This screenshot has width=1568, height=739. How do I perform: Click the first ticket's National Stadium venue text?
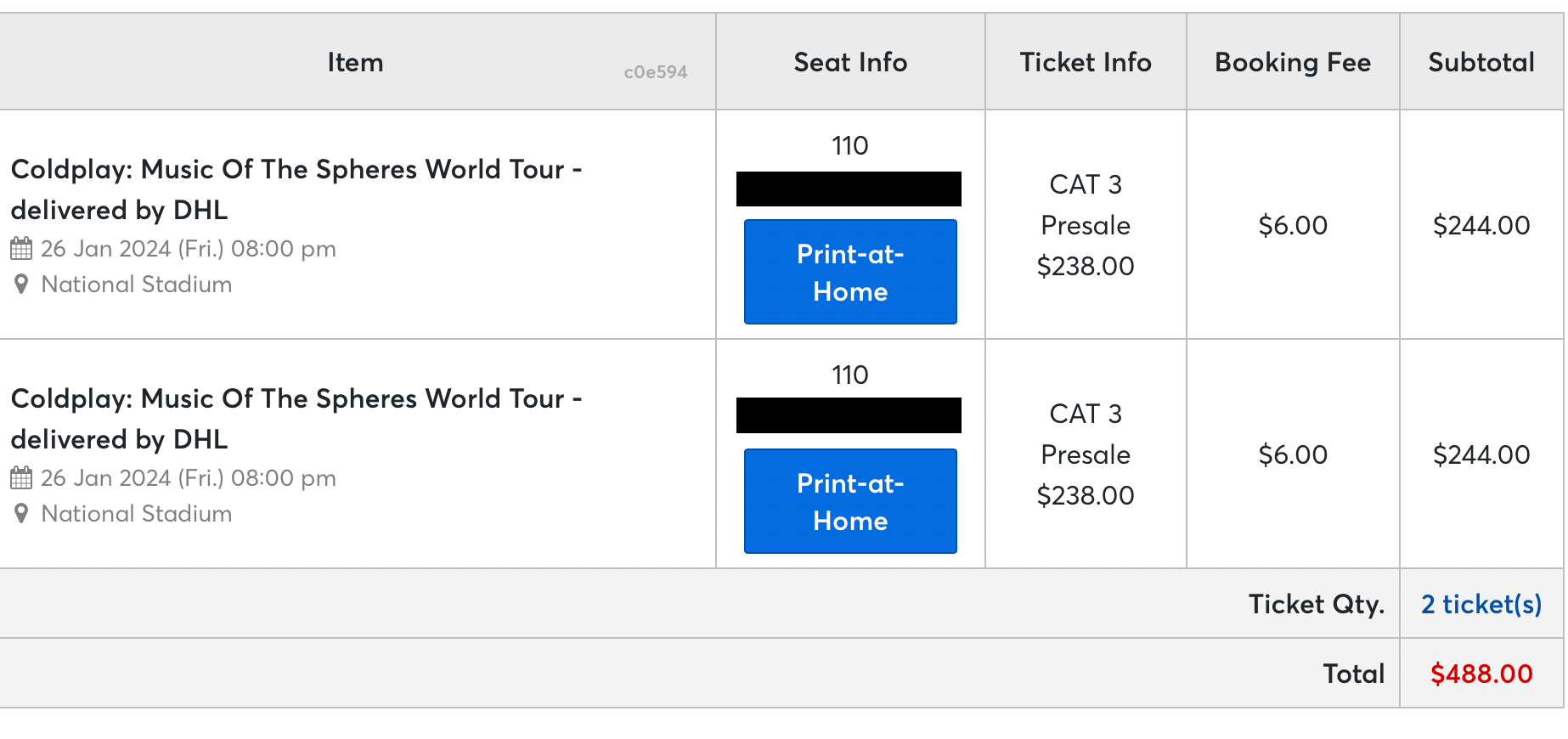(136, 285)
